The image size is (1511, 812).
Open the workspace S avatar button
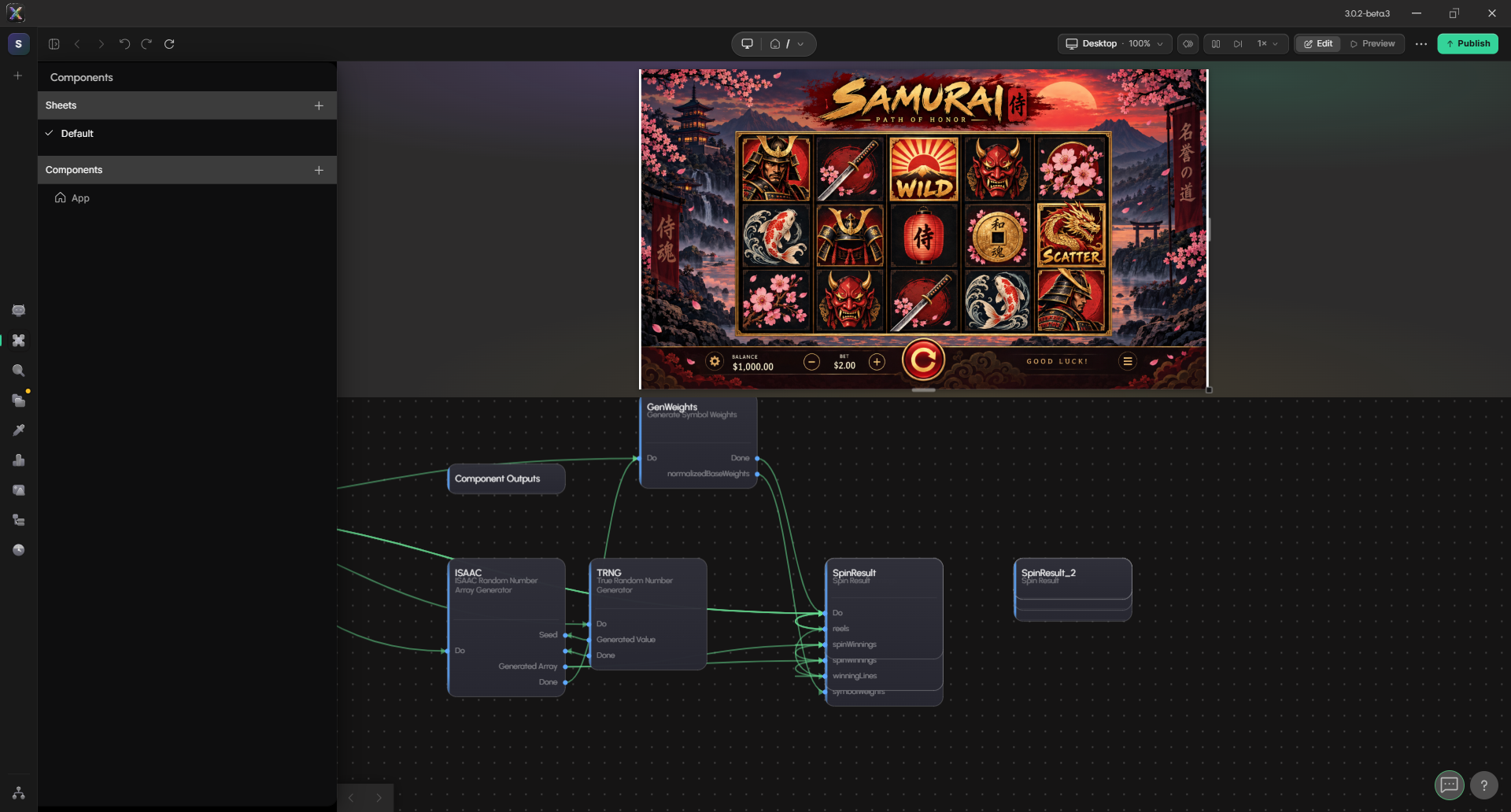click(18, 44)
